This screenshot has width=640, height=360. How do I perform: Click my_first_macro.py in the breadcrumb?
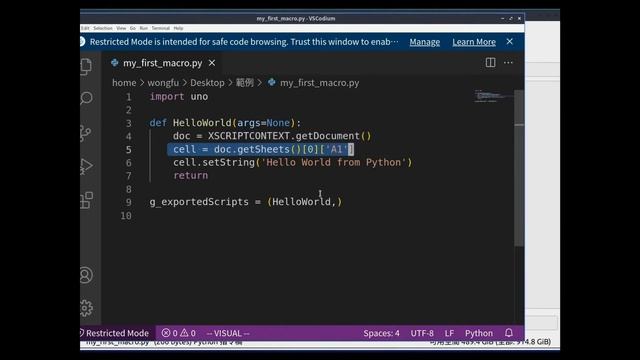pyautogui.click(x=319, y=83)
